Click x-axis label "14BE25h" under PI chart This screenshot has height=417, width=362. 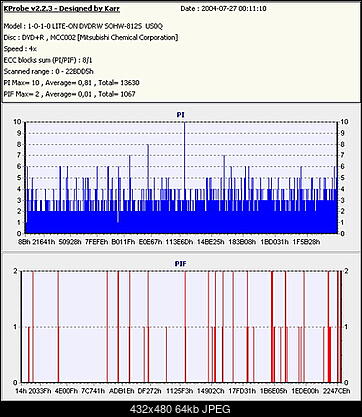tap(211, 242)
